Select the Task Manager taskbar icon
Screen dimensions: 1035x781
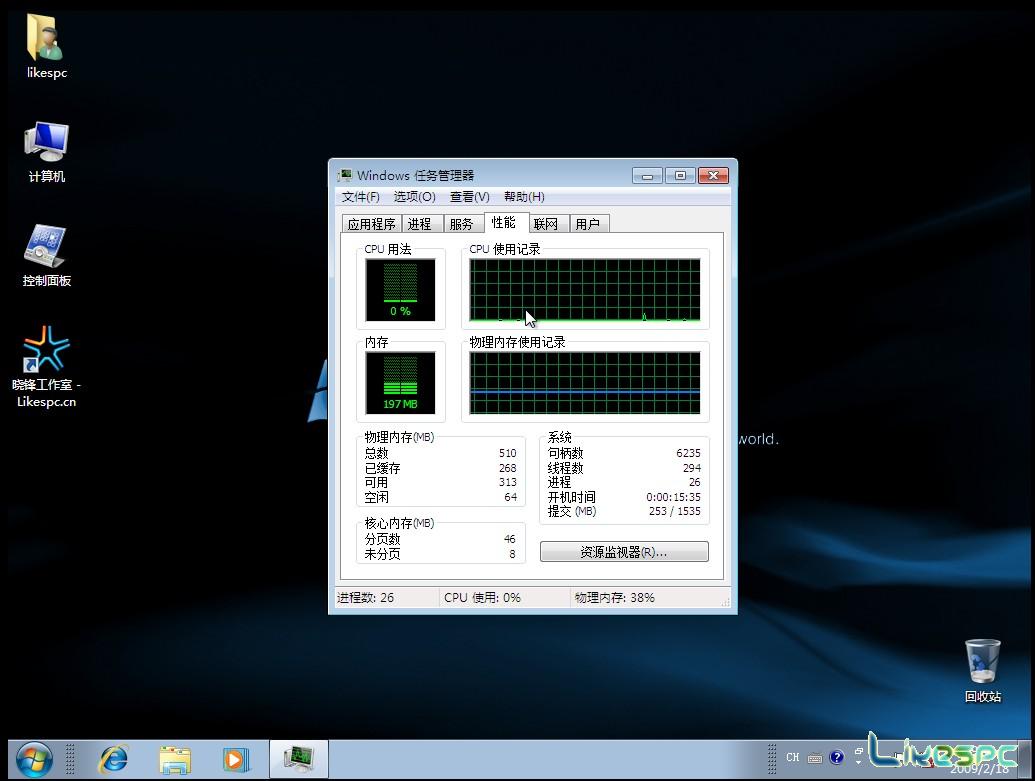click(297, 758)
